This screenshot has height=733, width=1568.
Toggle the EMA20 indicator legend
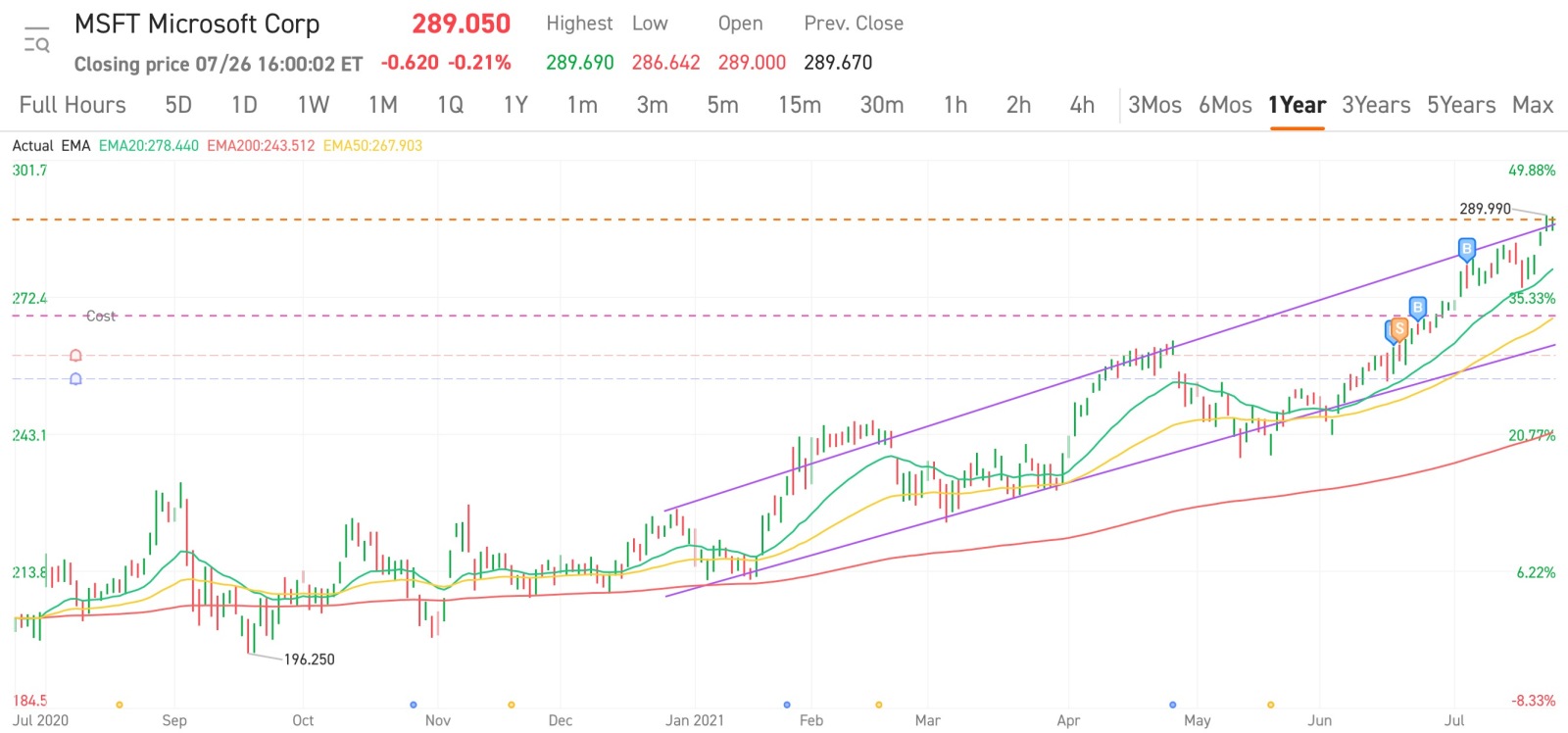(149, 146)
